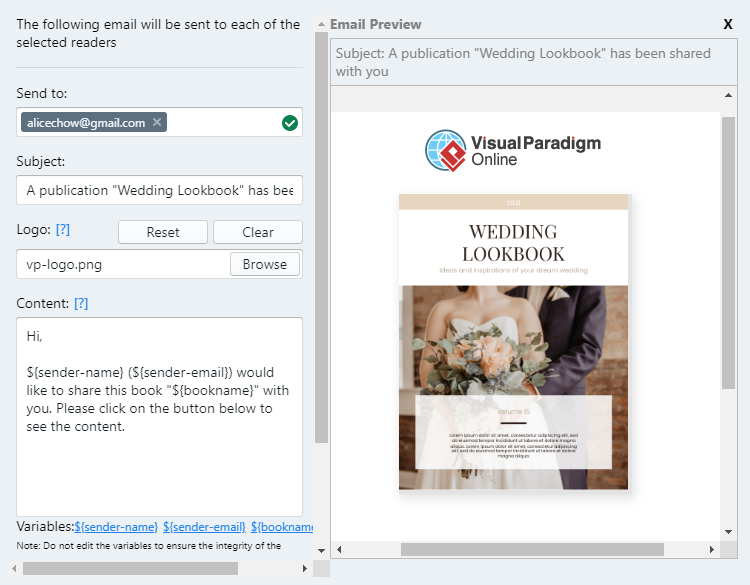Insert the ${sender-name} variable

pos(116,527)
